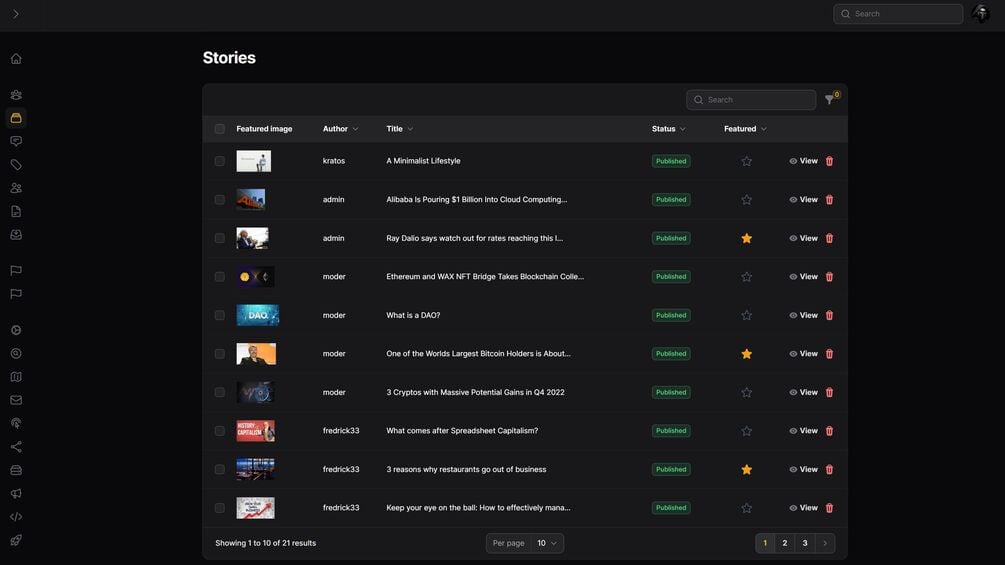Viewport: 1005px width, 565px height.
Task: Tick the select-all checkbox in table header
Action: 220,129
